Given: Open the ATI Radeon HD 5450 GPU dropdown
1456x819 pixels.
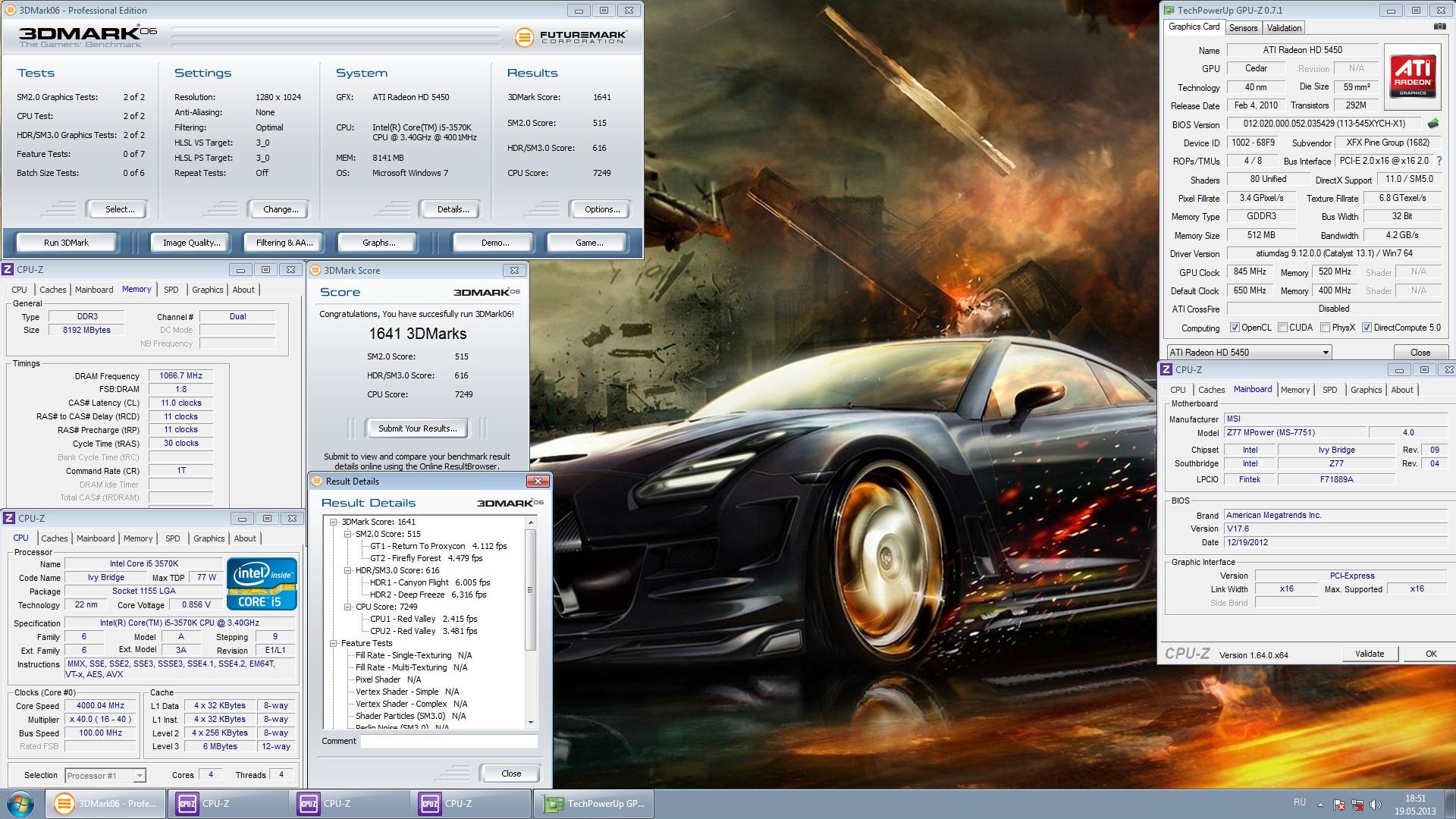Looking at the screenshot, I should [x=1249, y=352].
